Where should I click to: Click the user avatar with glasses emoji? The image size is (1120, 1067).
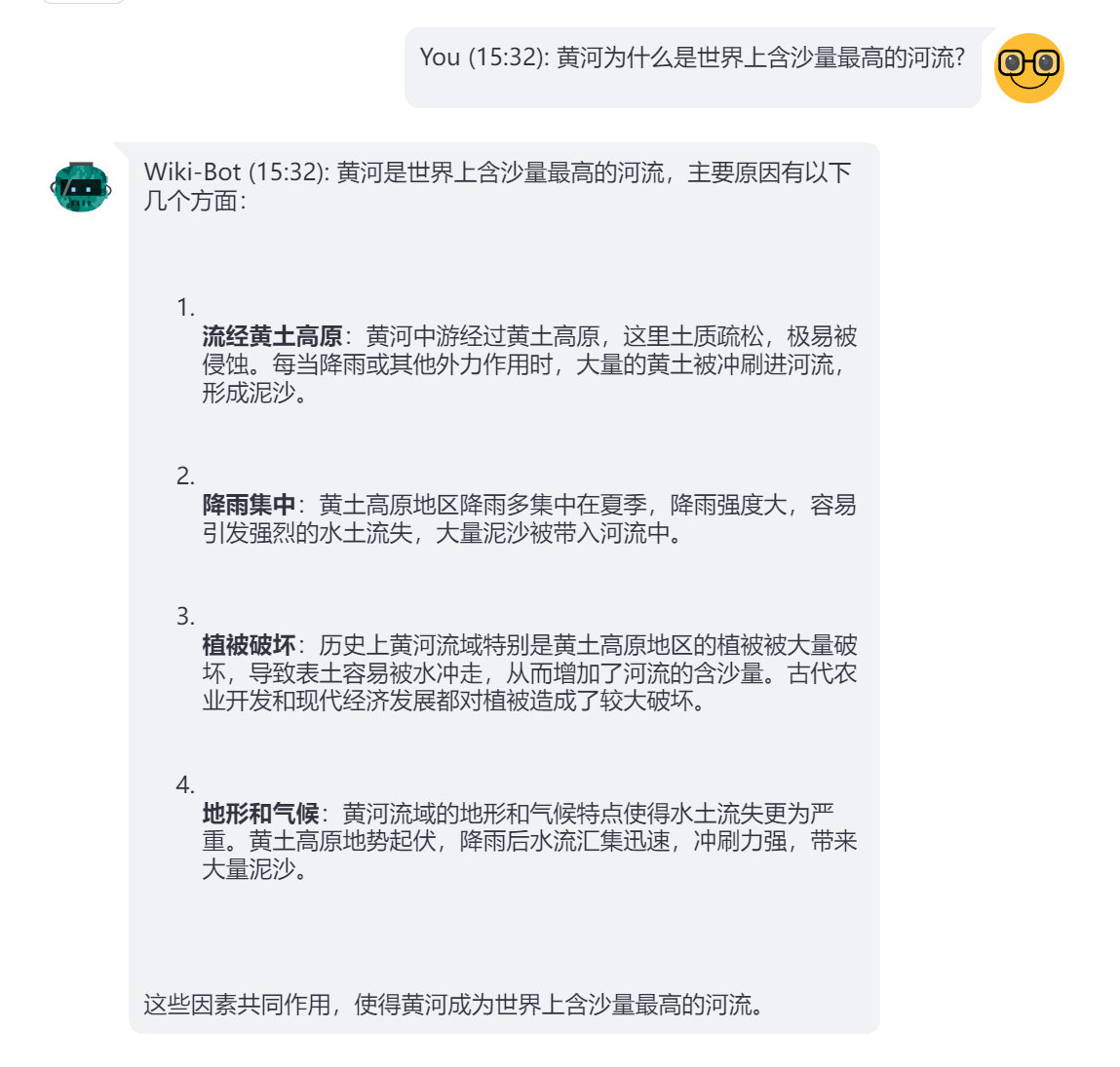[x=1029, y=68]
